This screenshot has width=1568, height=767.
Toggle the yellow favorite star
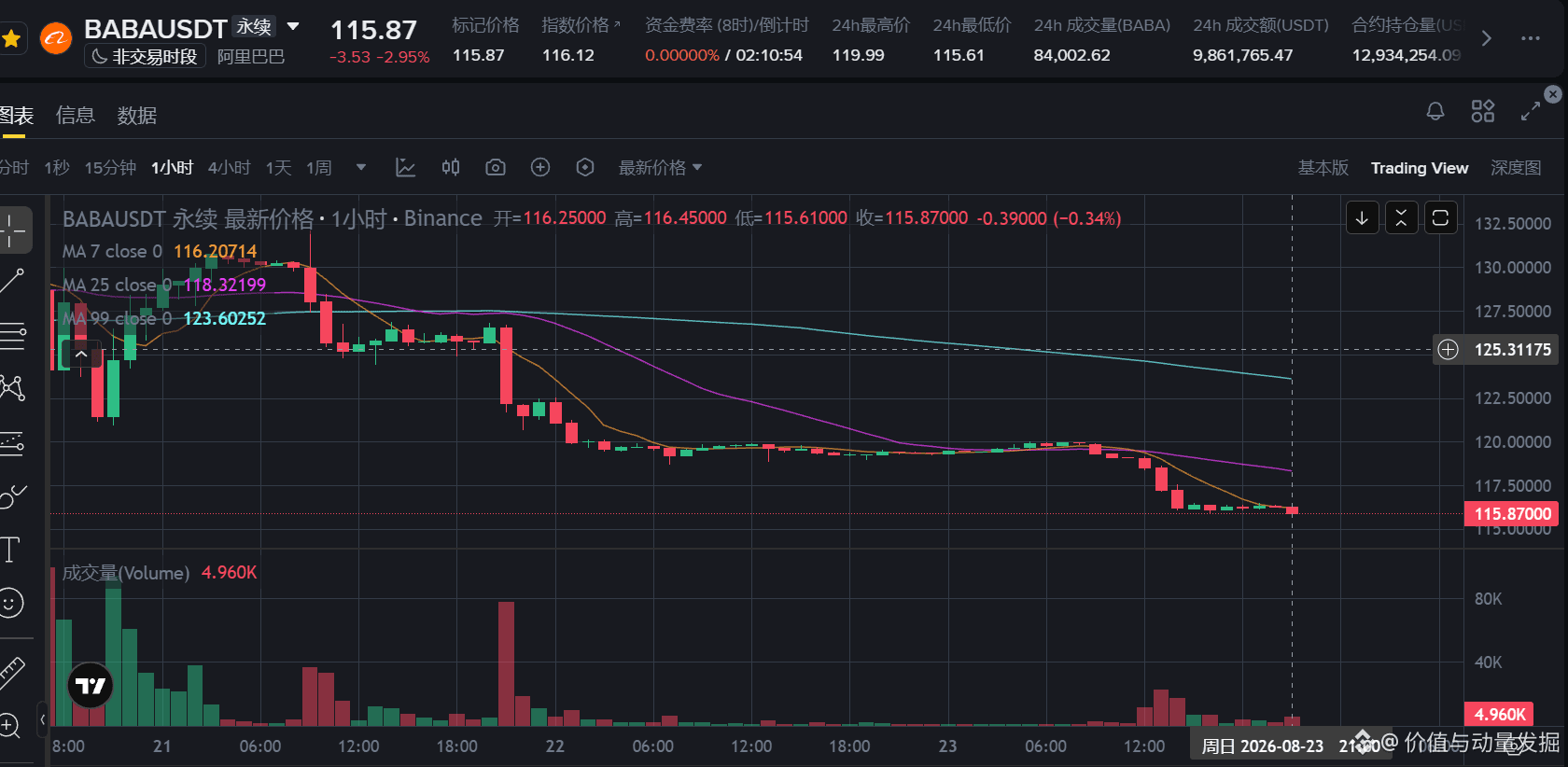(11, 39)
